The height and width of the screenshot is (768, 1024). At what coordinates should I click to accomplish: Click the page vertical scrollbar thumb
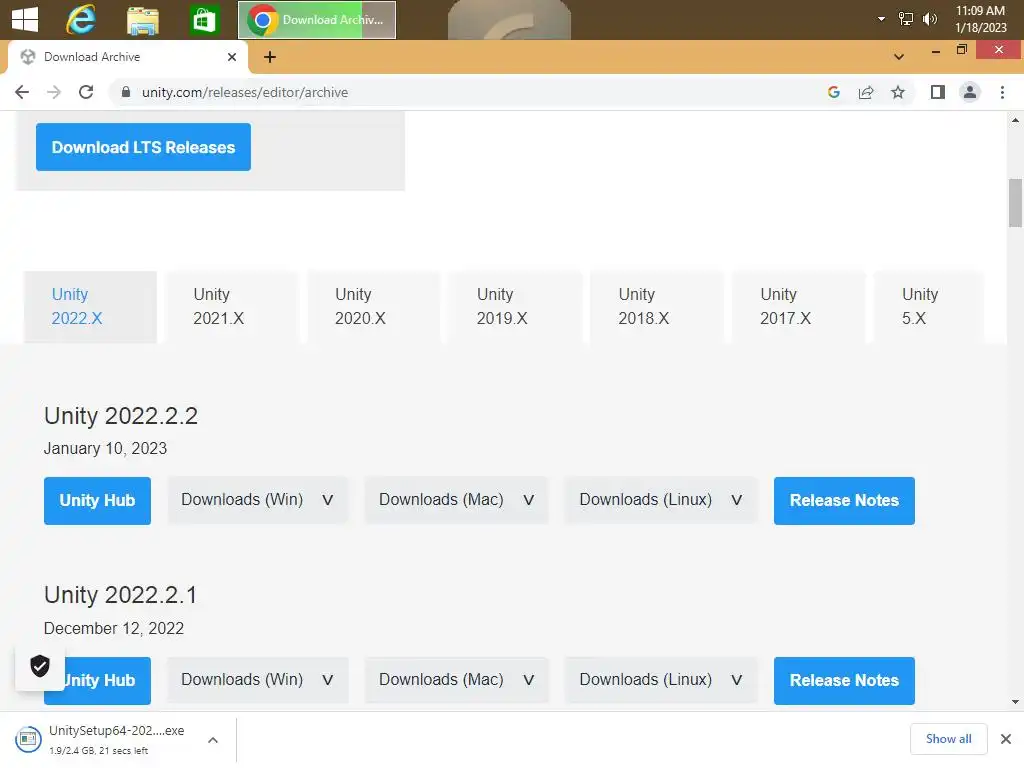[1015, 202]
